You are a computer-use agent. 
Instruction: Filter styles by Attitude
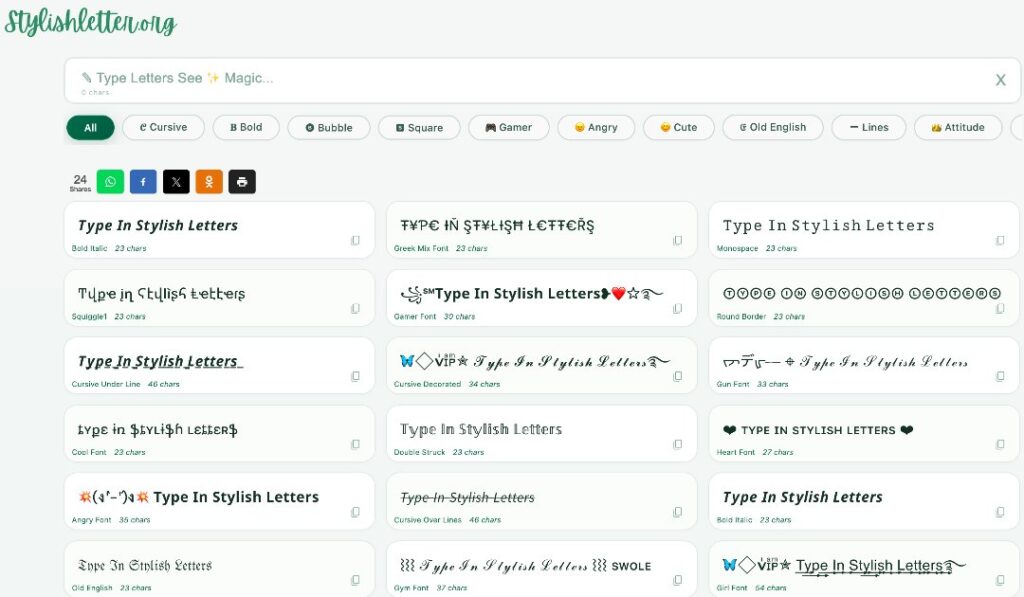[x=958, y=127]
